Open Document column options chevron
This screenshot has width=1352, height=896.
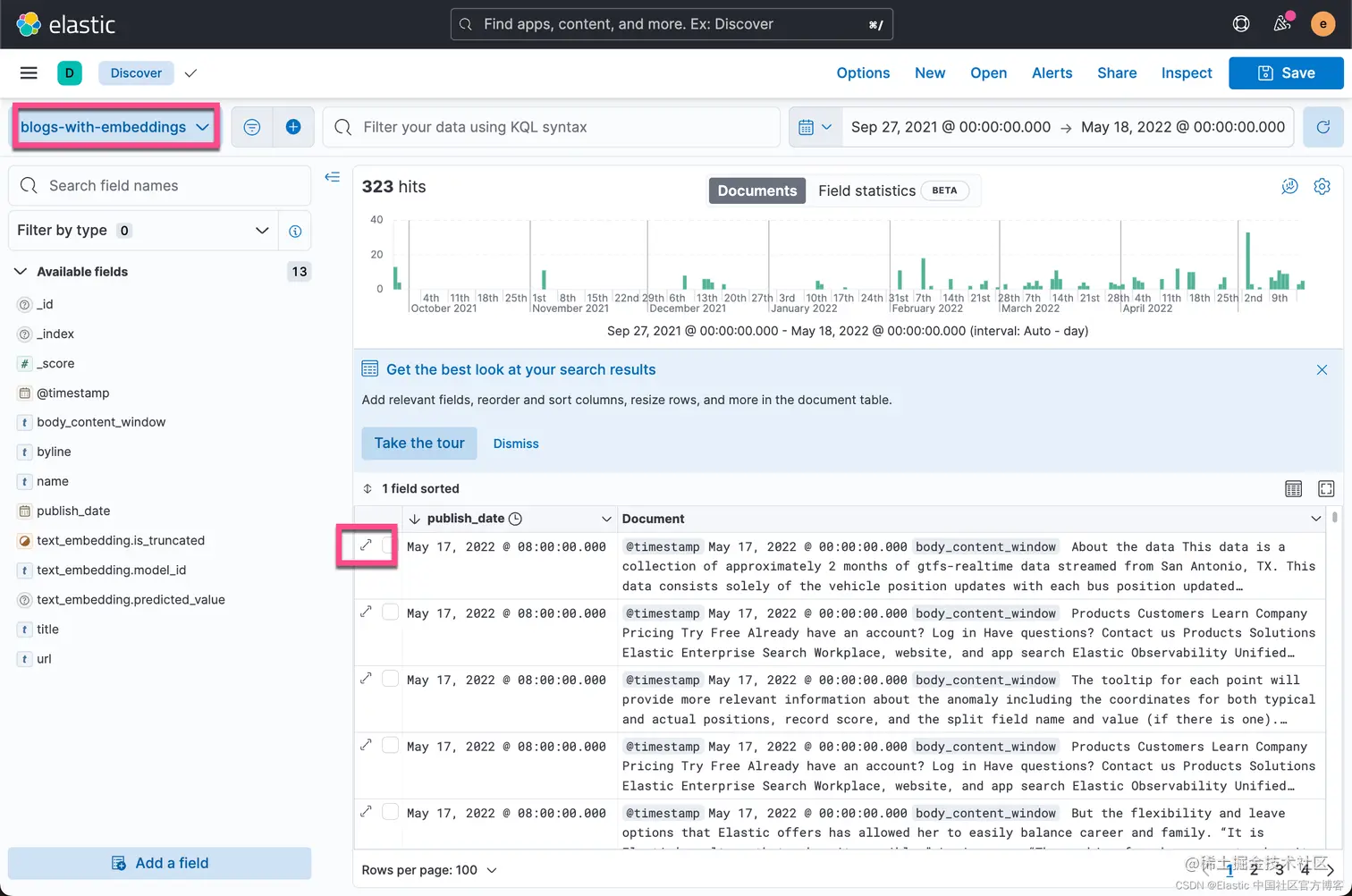point(1315,519)
